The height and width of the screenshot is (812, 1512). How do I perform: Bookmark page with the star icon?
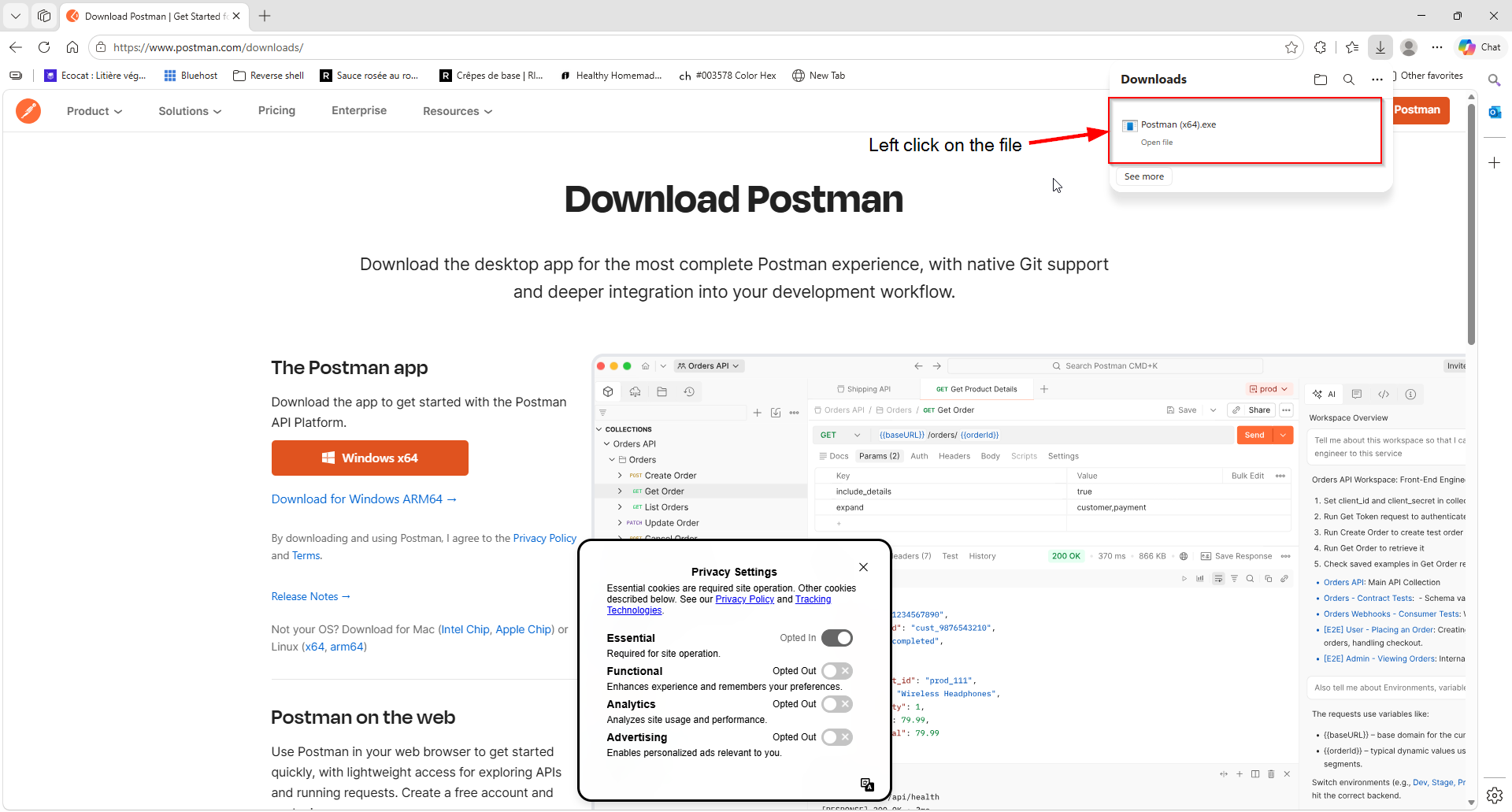pos(1291,47)
